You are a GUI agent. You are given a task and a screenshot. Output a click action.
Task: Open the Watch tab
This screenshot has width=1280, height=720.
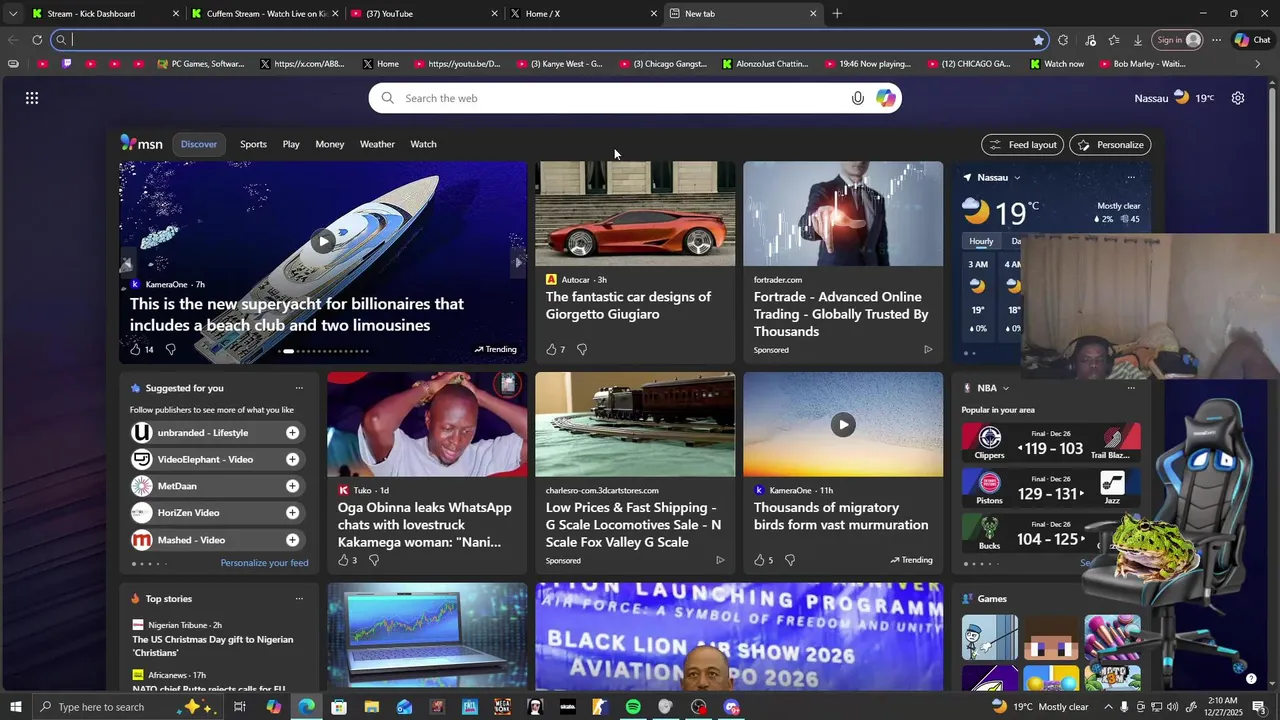tap(423, 144)
